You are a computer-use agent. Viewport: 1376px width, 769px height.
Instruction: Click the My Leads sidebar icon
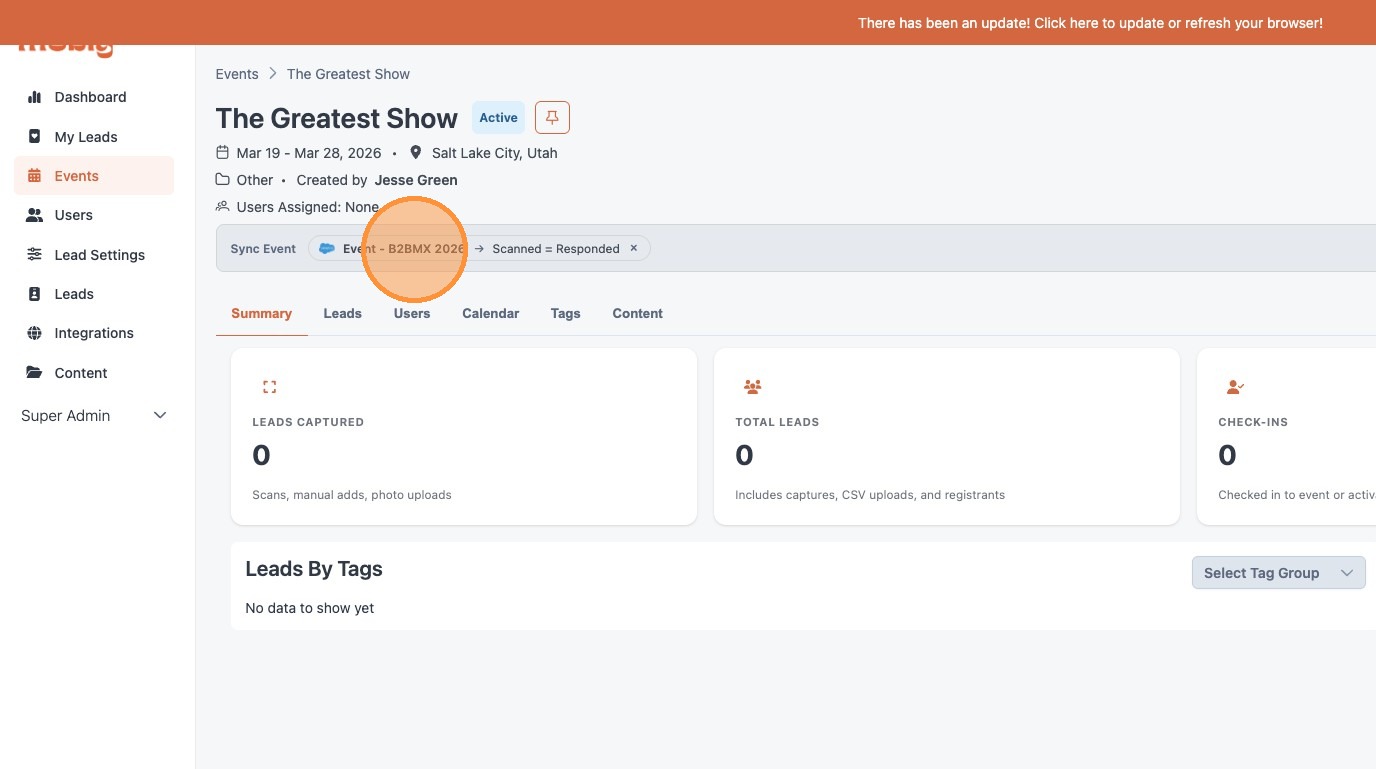35,137
